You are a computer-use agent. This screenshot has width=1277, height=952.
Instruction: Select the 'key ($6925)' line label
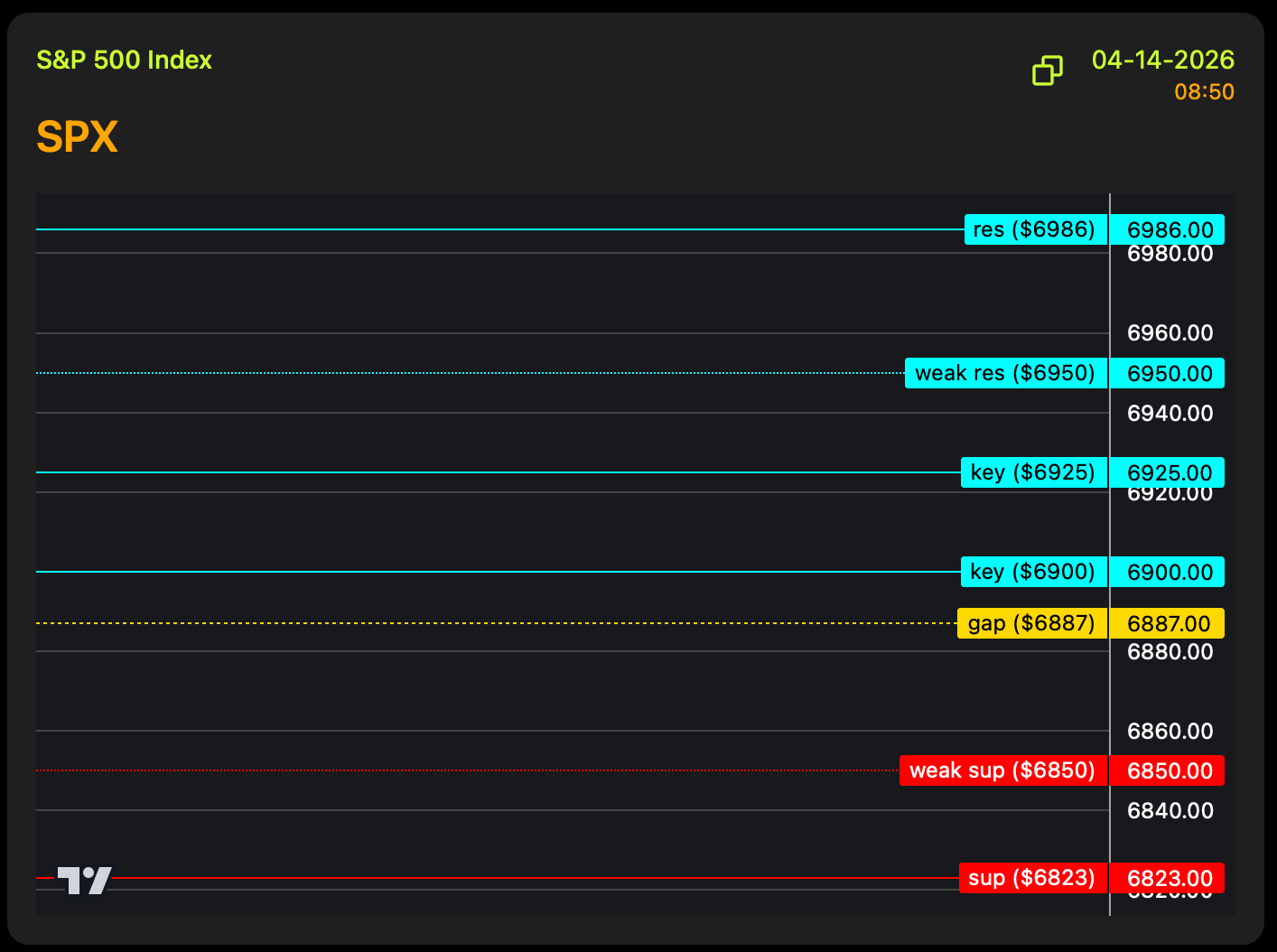[1034, 472]
